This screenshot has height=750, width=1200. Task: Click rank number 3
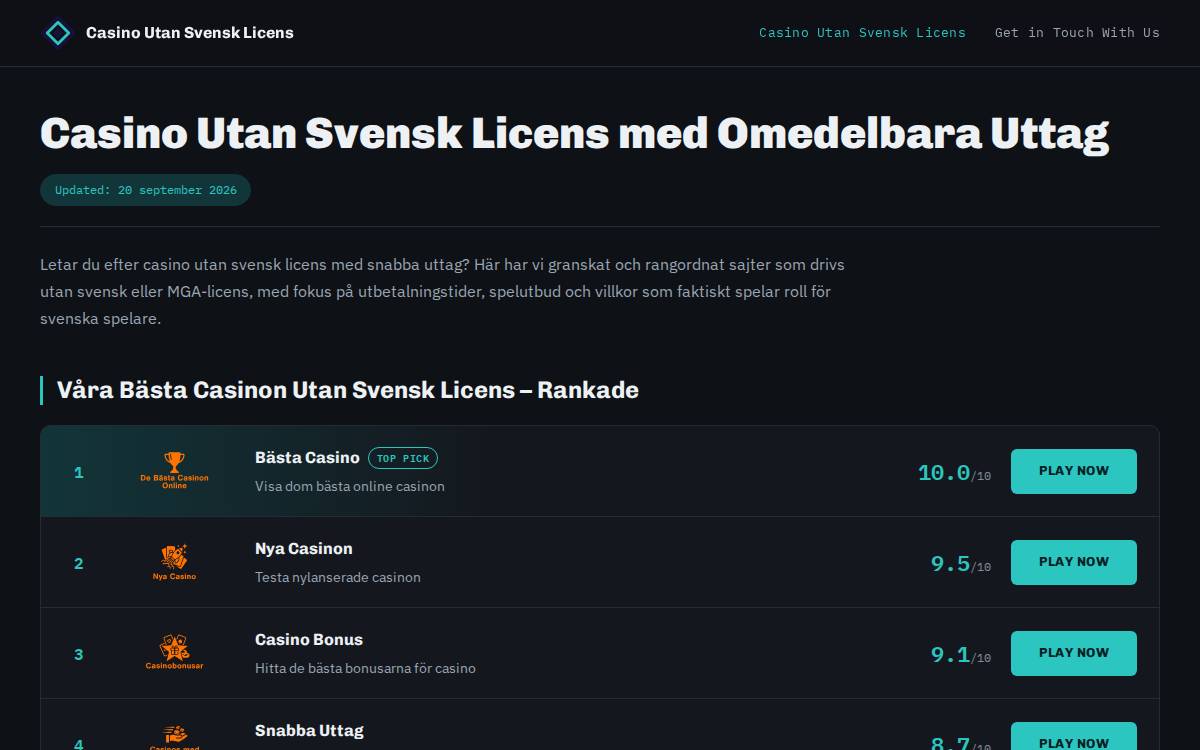coord(79,654)
